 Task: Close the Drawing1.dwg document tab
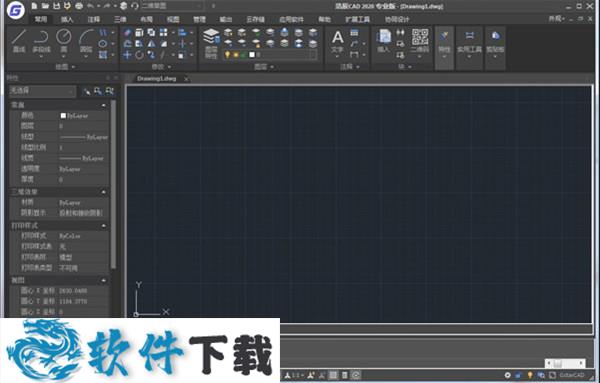[x=186, y=79]
